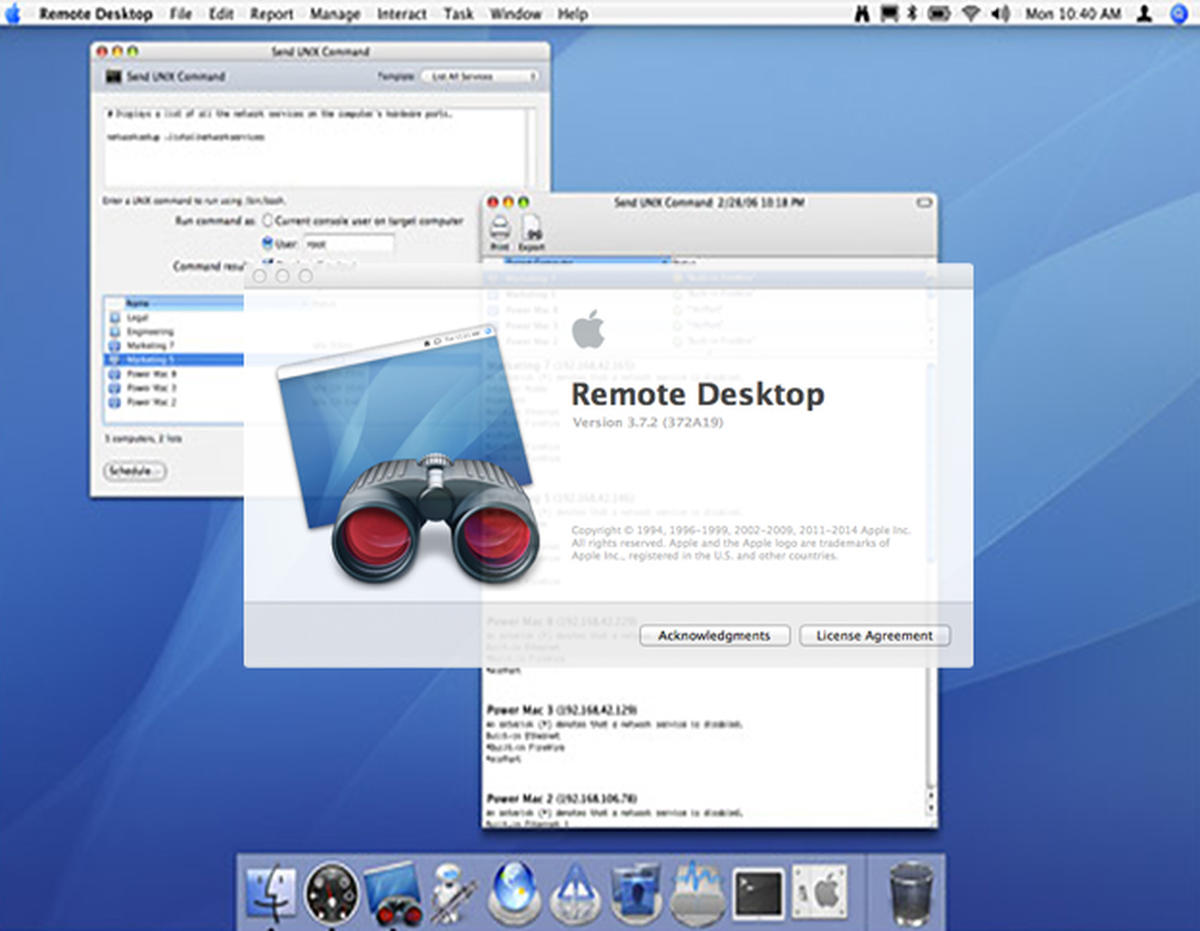
Task: Click the Acknowledgments button
Action: [715, 635]
